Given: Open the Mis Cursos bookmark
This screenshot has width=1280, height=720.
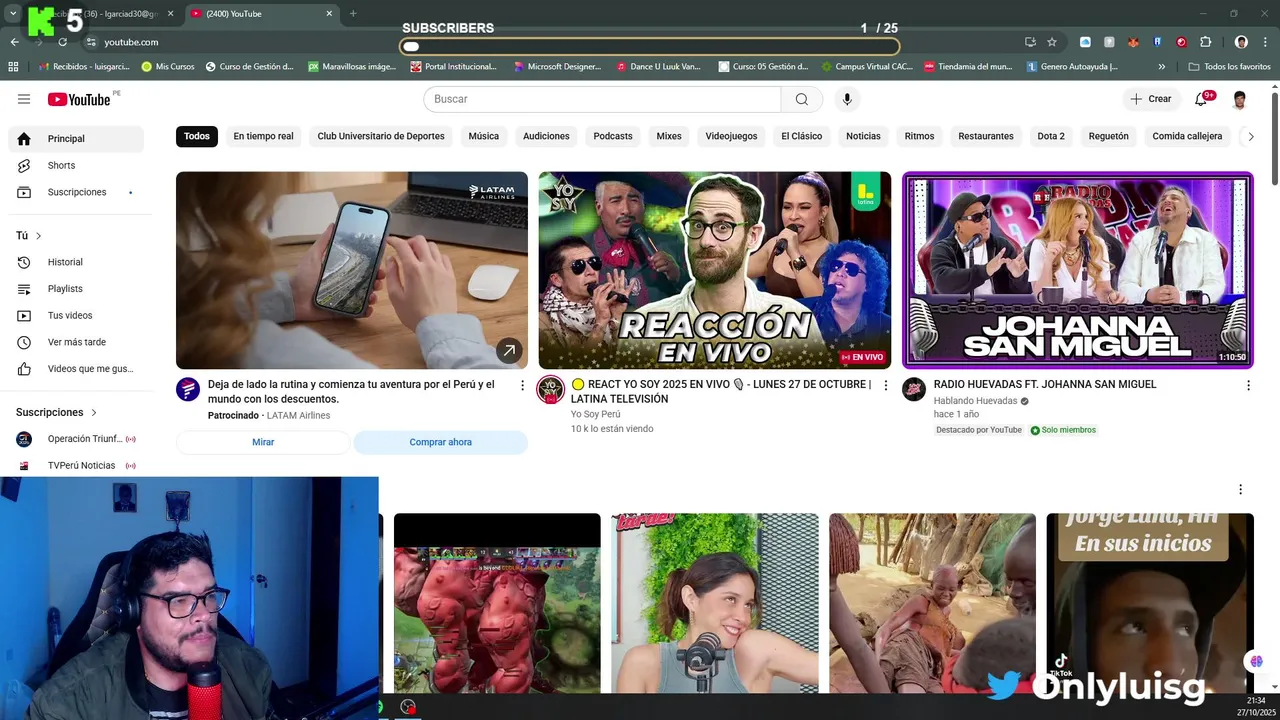Looking at the screenshot, I should [168, 67].
